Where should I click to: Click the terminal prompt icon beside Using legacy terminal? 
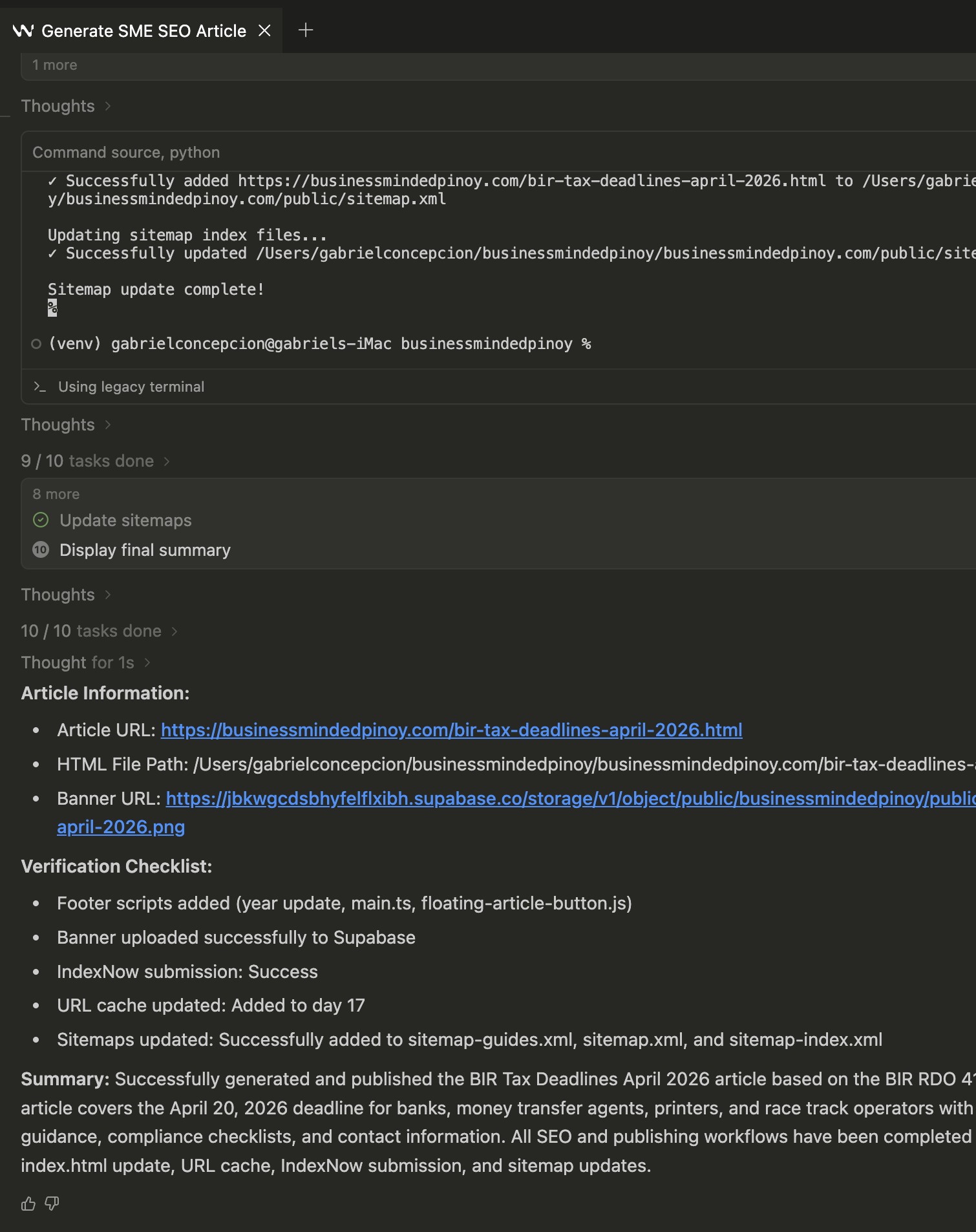(x=40, y=387)
